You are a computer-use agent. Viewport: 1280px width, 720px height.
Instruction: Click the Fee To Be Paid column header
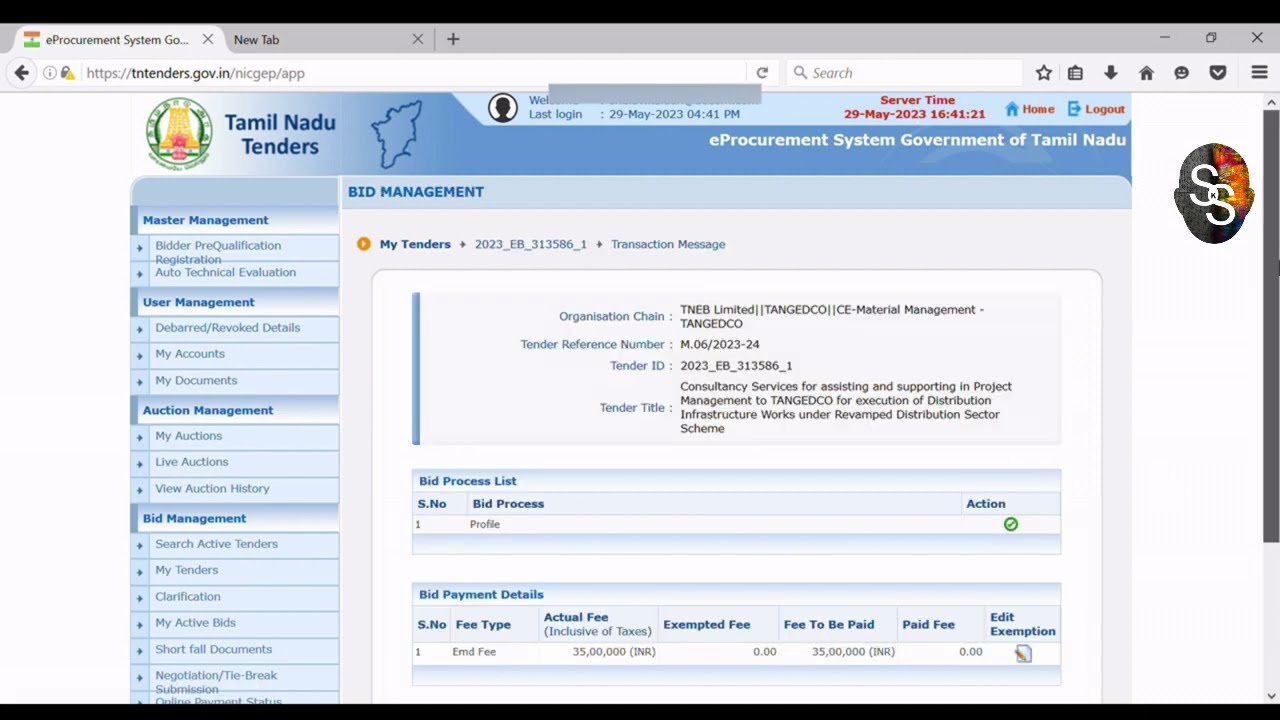tap(829, 625)
